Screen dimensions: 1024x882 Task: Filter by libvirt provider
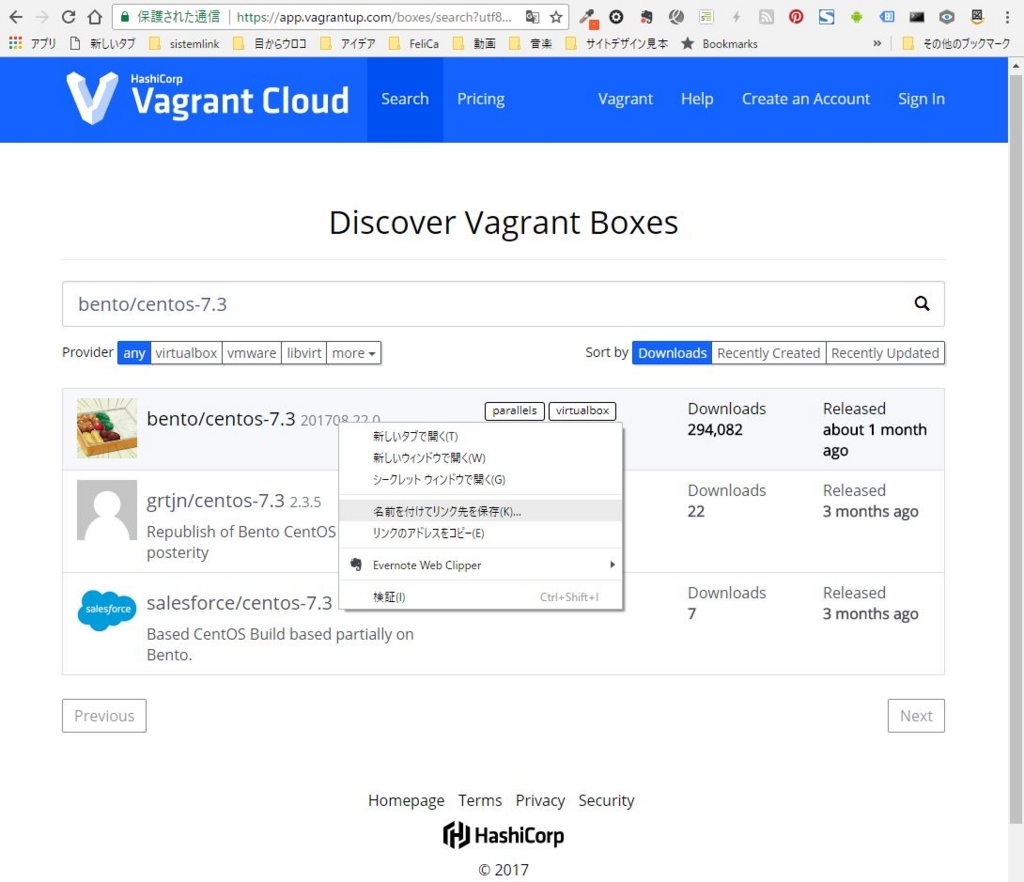tap(304, 353)
